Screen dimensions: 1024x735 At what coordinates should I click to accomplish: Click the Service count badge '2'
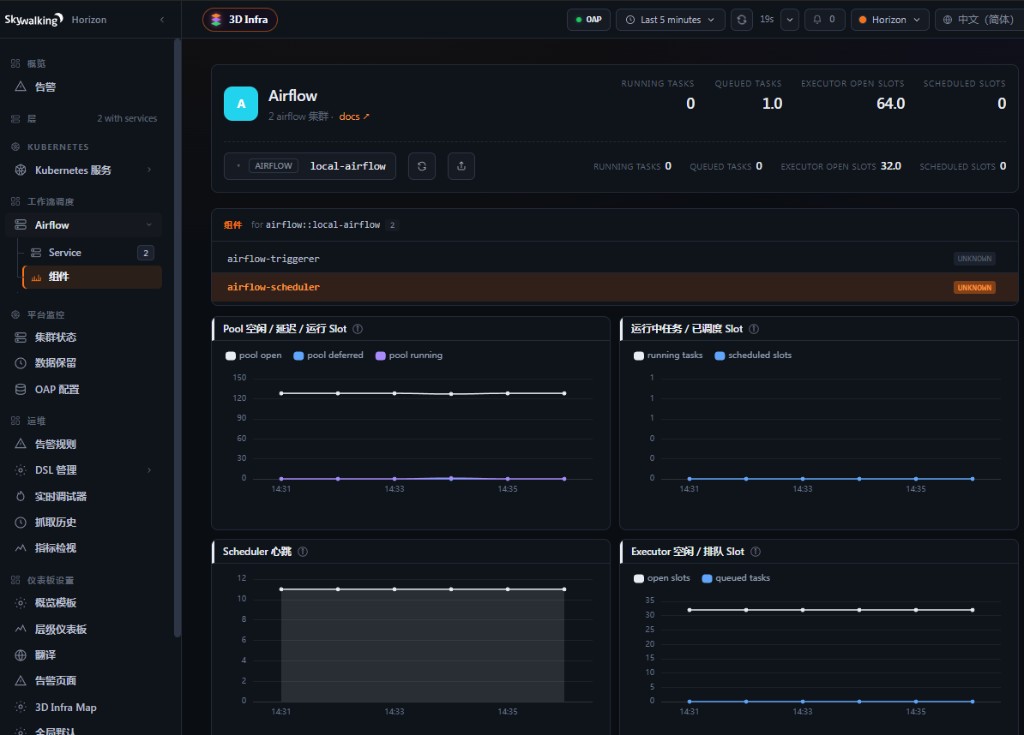146,253
